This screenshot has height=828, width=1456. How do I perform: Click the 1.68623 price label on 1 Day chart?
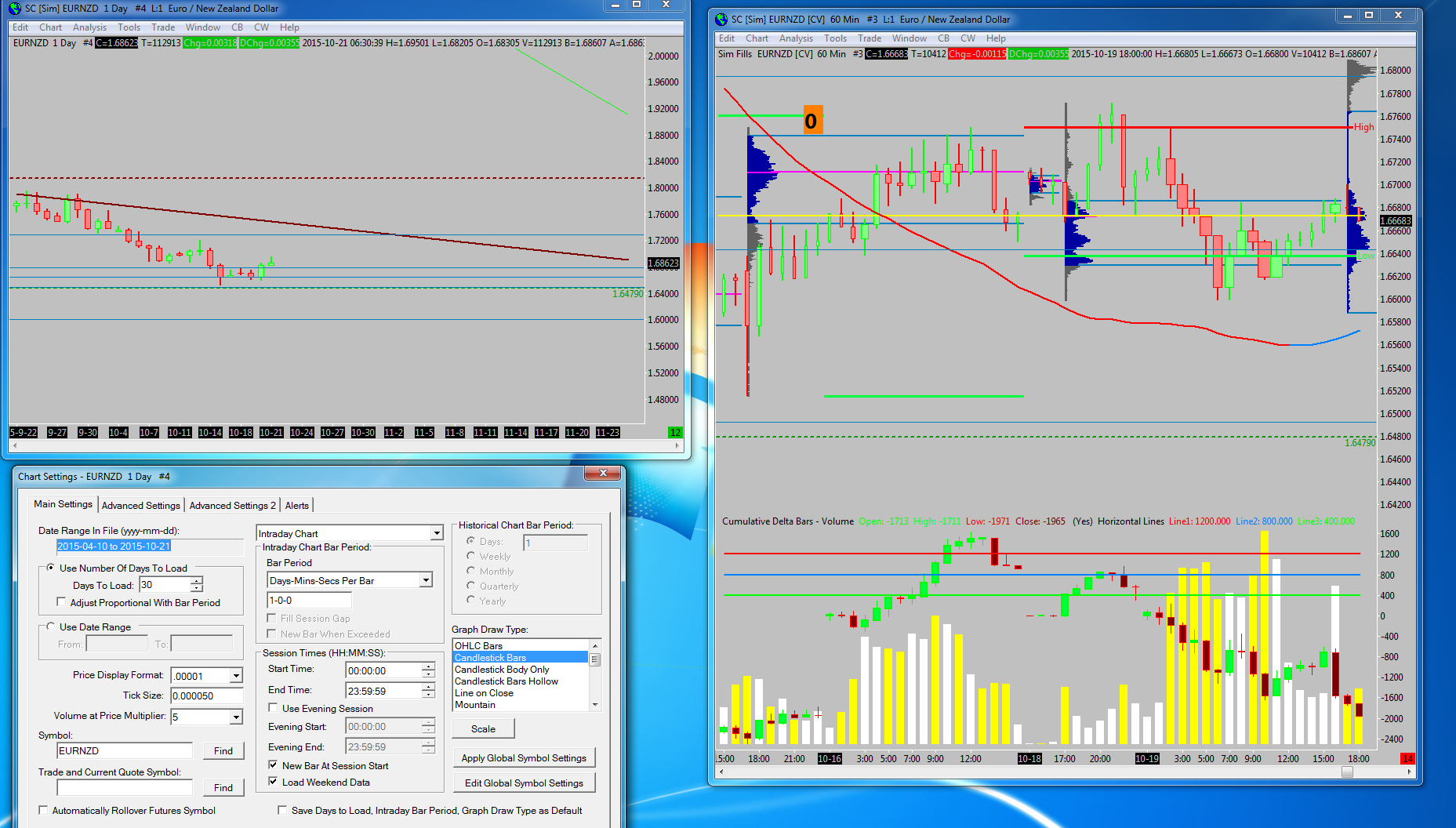(663, 263)
